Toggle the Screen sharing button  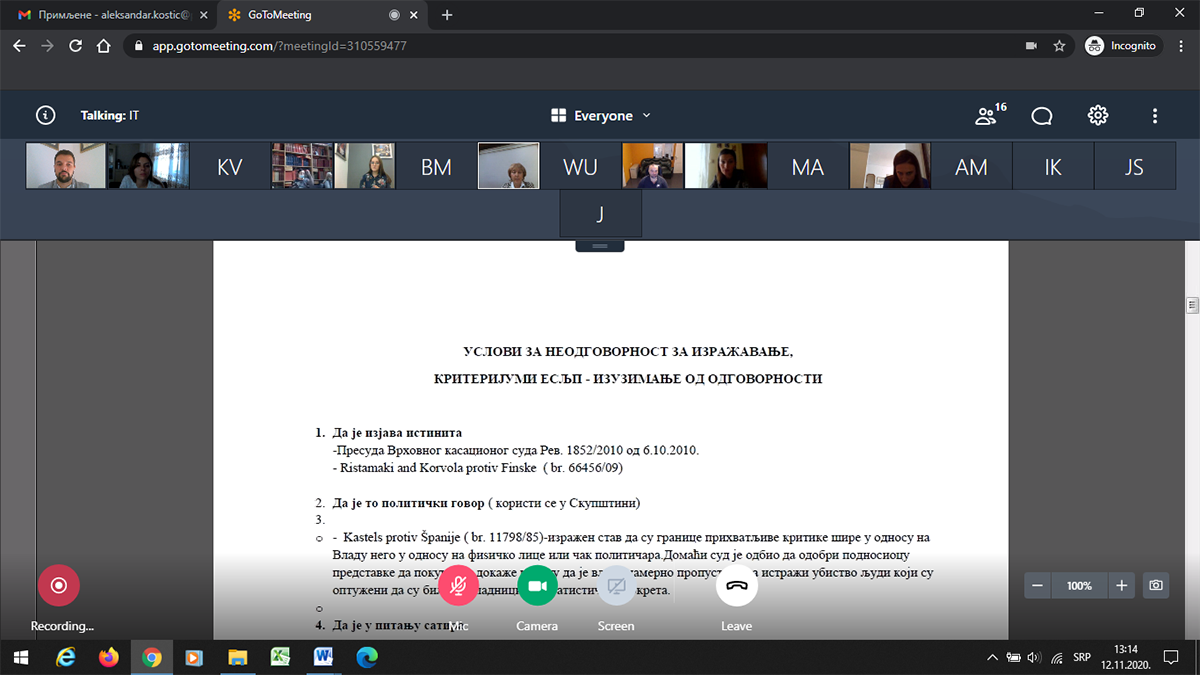[616, 586]
